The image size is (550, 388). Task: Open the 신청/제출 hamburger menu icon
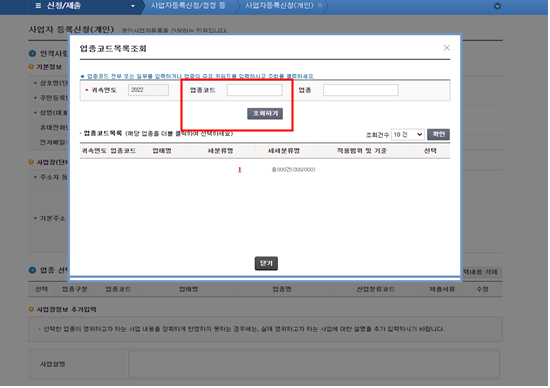tap(38, 6)
